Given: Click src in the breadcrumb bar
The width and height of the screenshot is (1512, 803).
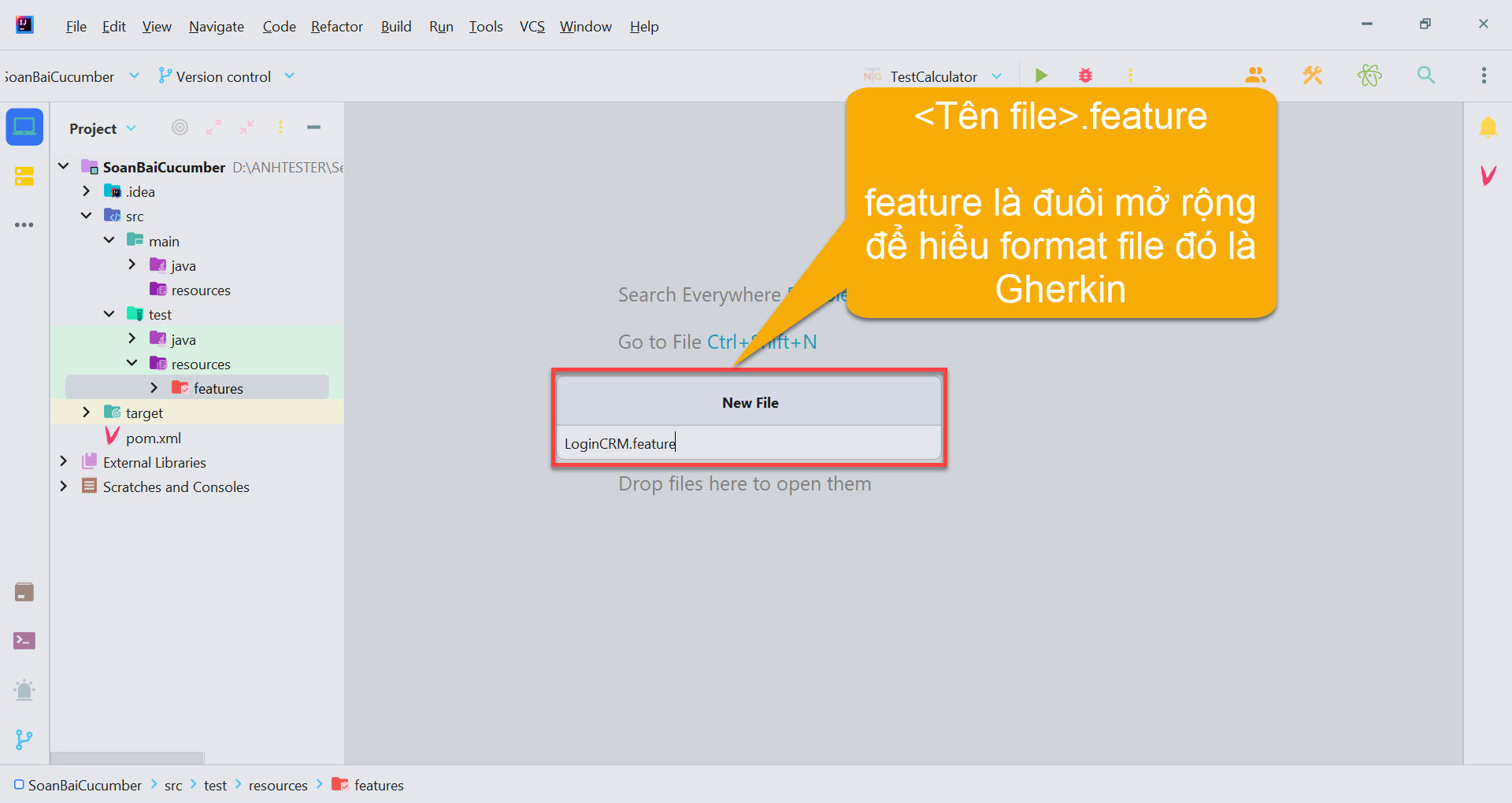Looking at the screenshot, I should pyautogui.click(x=173, y=785).
